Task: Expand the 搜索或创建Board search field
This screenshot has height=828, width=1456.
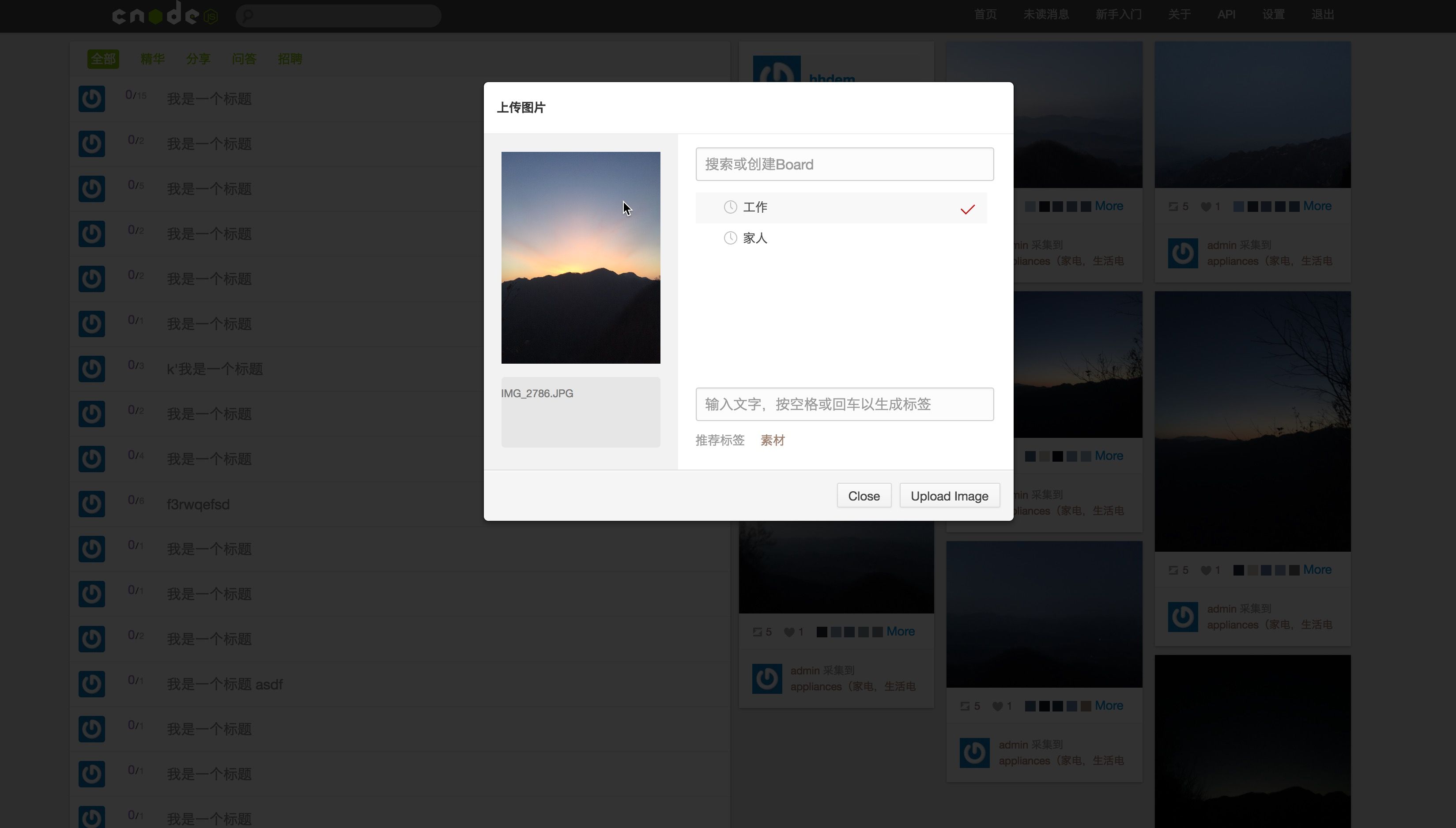Action: (845, 164)
